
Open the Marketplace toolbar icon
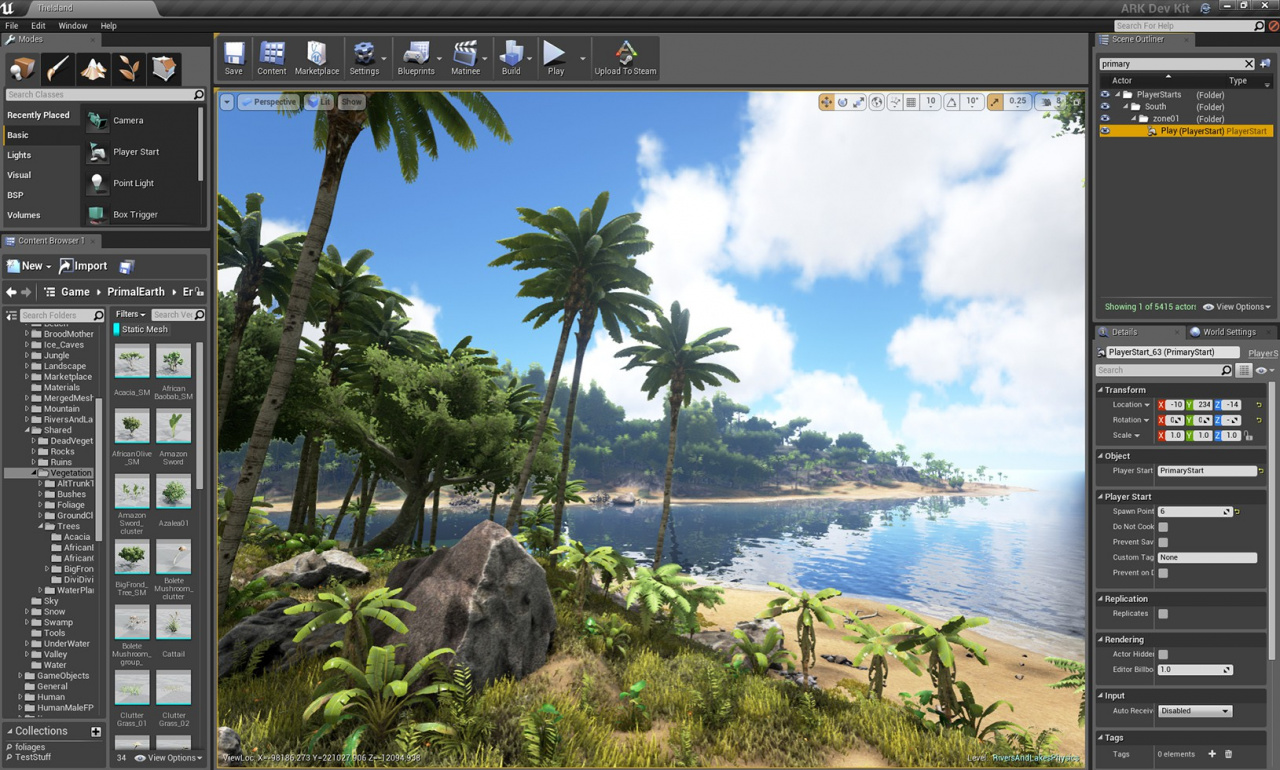pos(316,58)
